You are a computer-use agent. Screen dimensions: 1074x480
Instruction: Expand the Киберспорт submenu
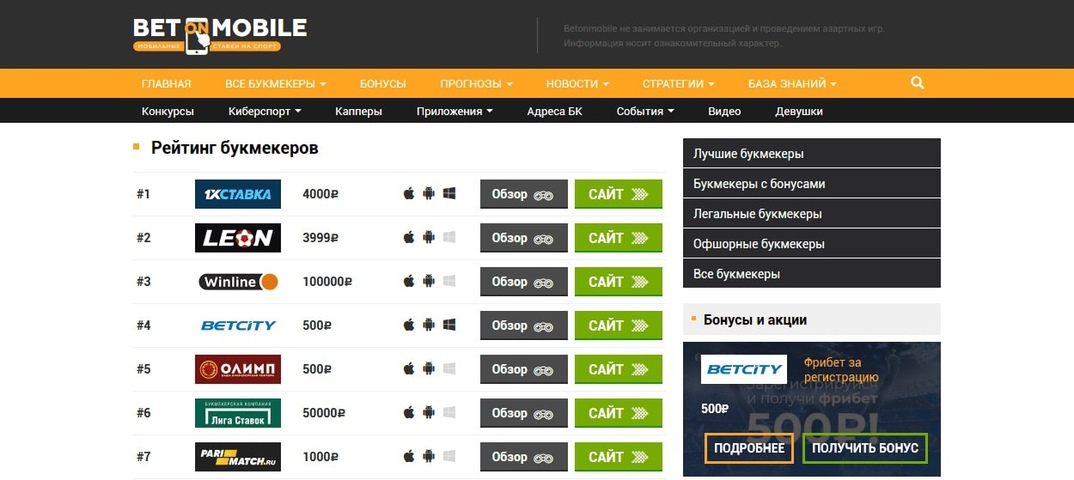point(264,111)
